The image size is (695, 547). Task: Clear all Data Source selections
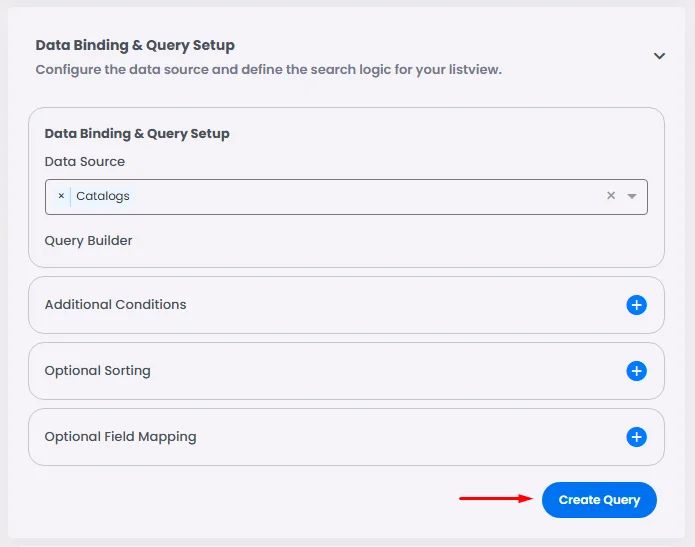(611, 196)
